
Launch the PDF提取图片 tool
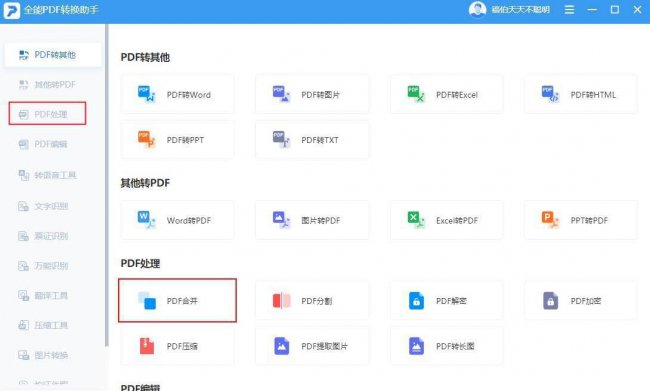coord(312,346)
